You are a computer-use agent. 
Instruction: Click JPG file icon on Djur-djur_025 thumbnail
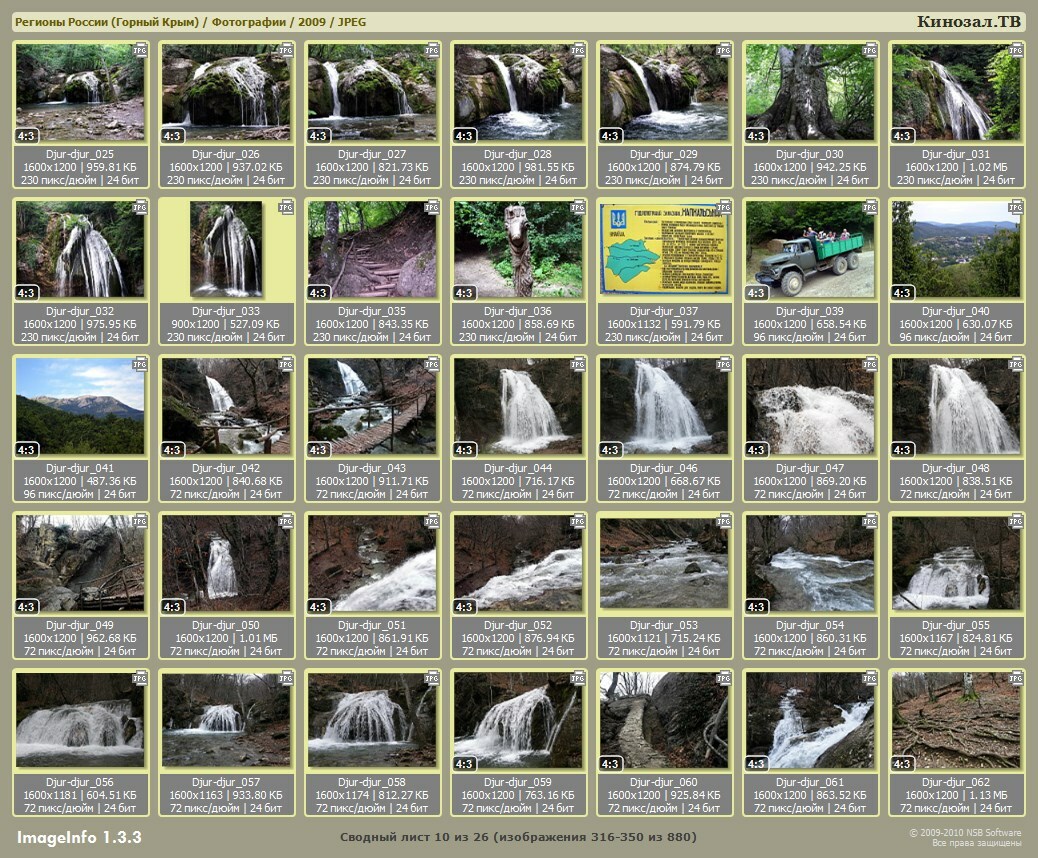pyautogui.click(x=140, y=49)
